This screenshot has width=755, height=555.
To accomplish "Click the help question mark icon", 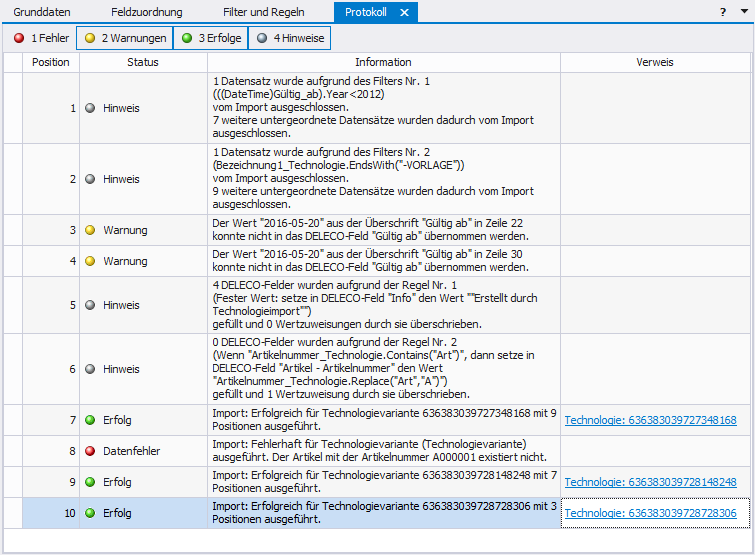I will point(723,12).
